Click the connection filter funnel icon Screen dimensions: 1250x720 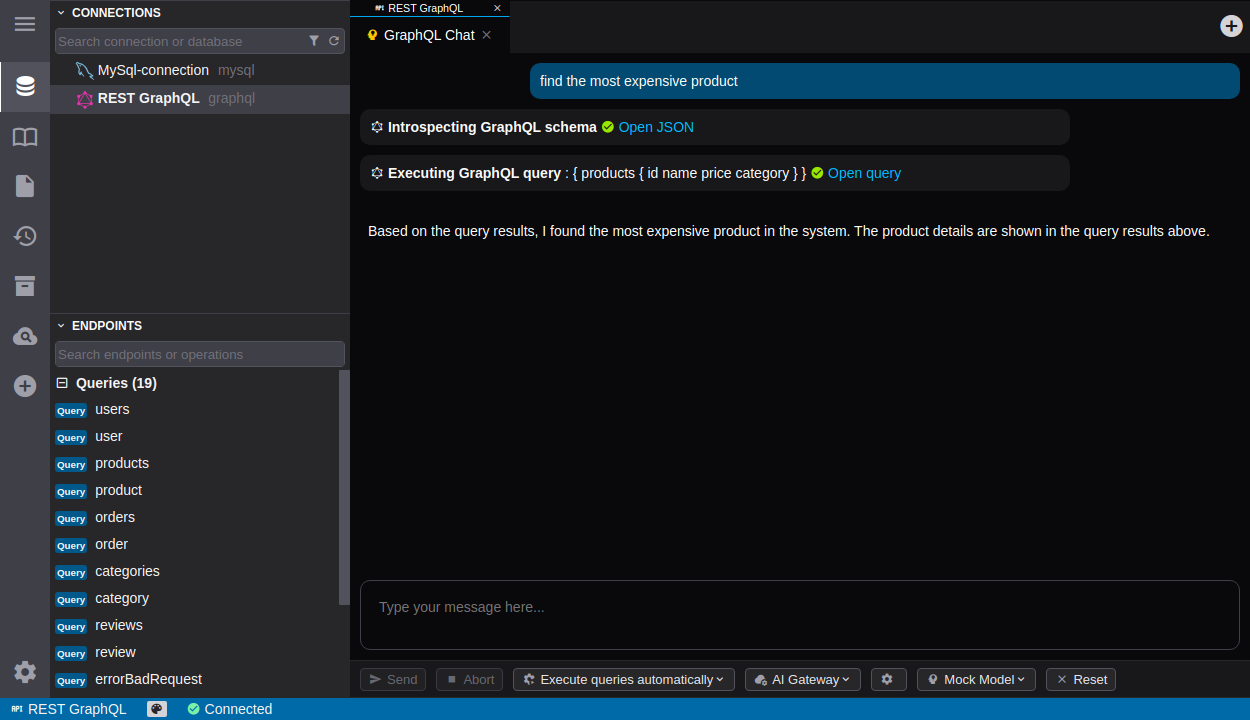[x=314, y=41]
